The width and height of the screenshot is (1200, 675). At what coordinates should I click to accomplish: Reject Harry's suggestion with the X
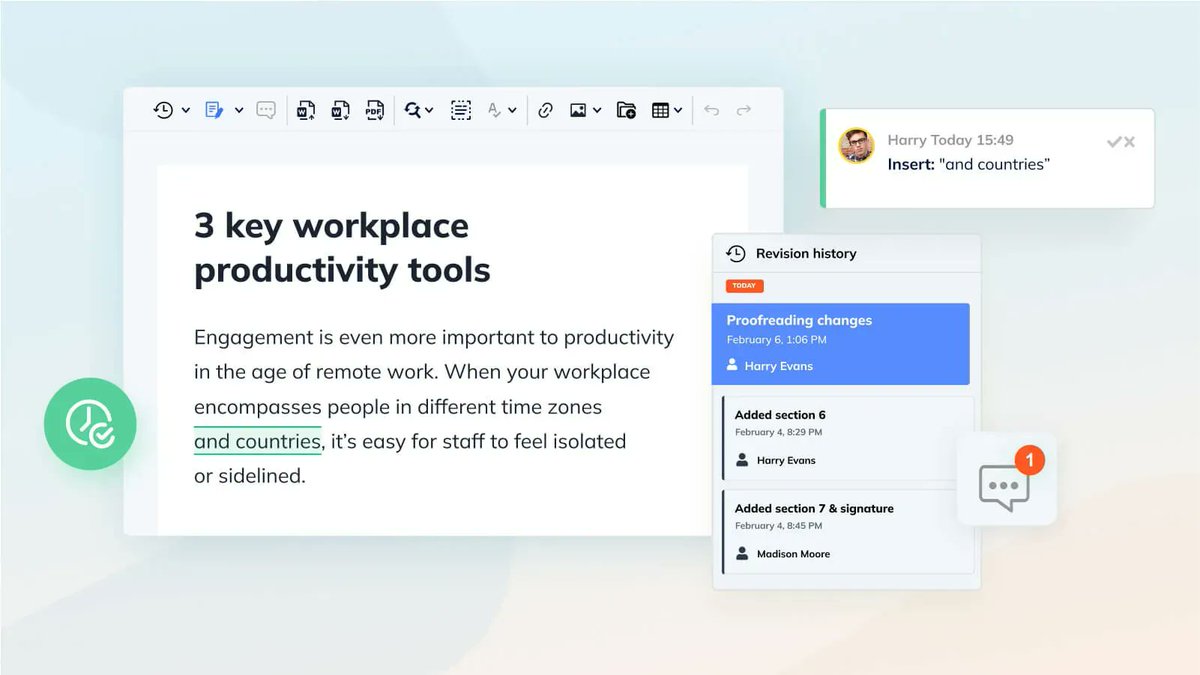(1128, 142)
